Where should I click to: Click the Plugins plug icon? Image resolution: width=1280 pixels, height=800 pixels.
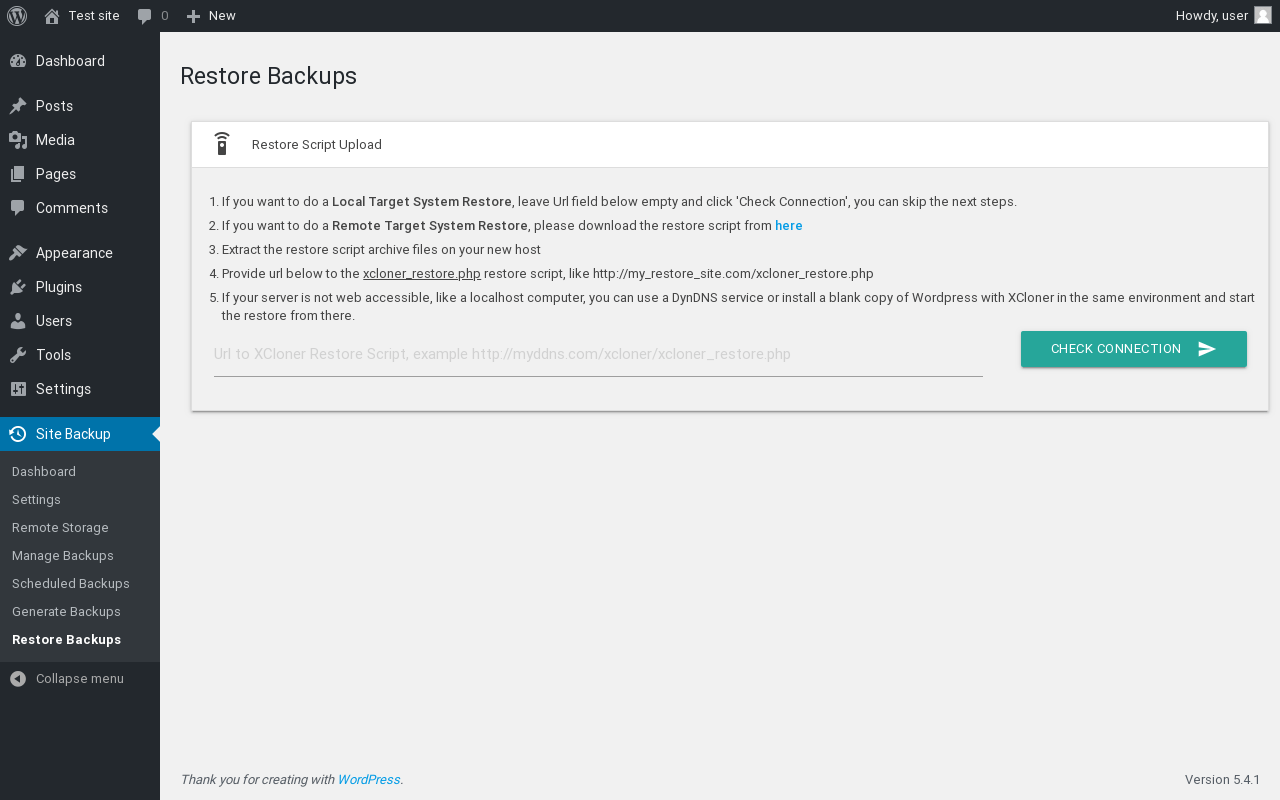[18, 287]
